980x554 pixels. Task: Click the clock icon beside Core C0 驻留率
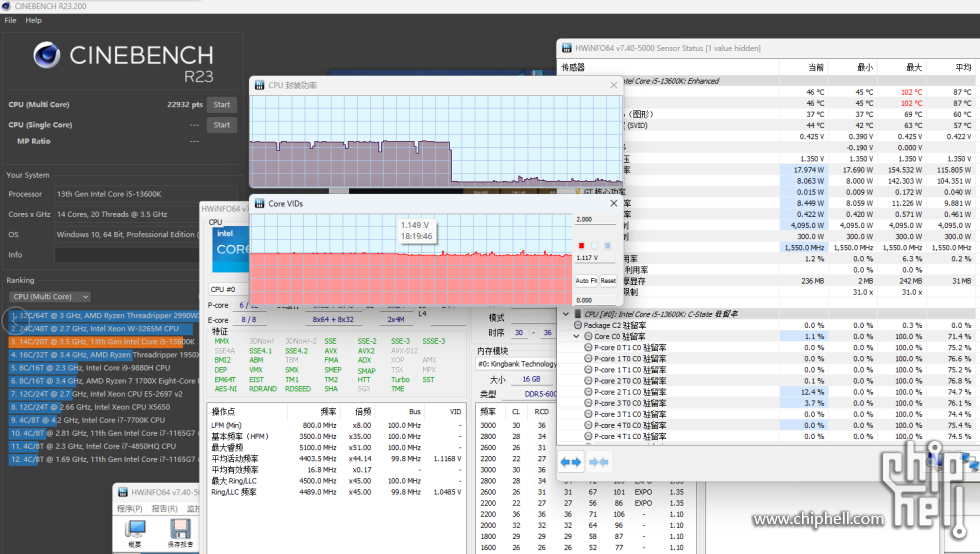point(588,336)
